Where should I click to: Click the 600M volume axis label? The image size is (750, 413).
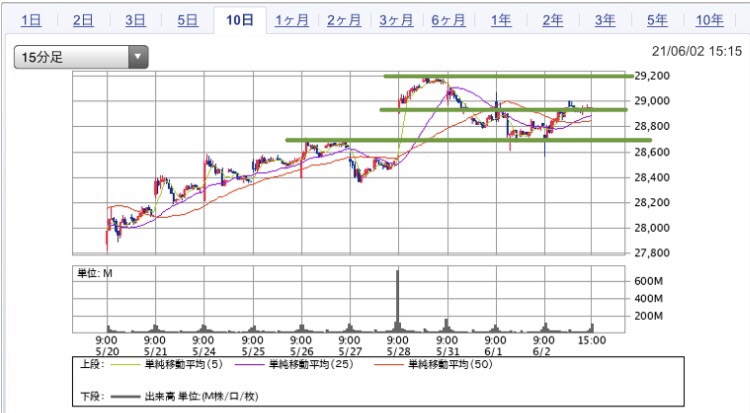649,281
